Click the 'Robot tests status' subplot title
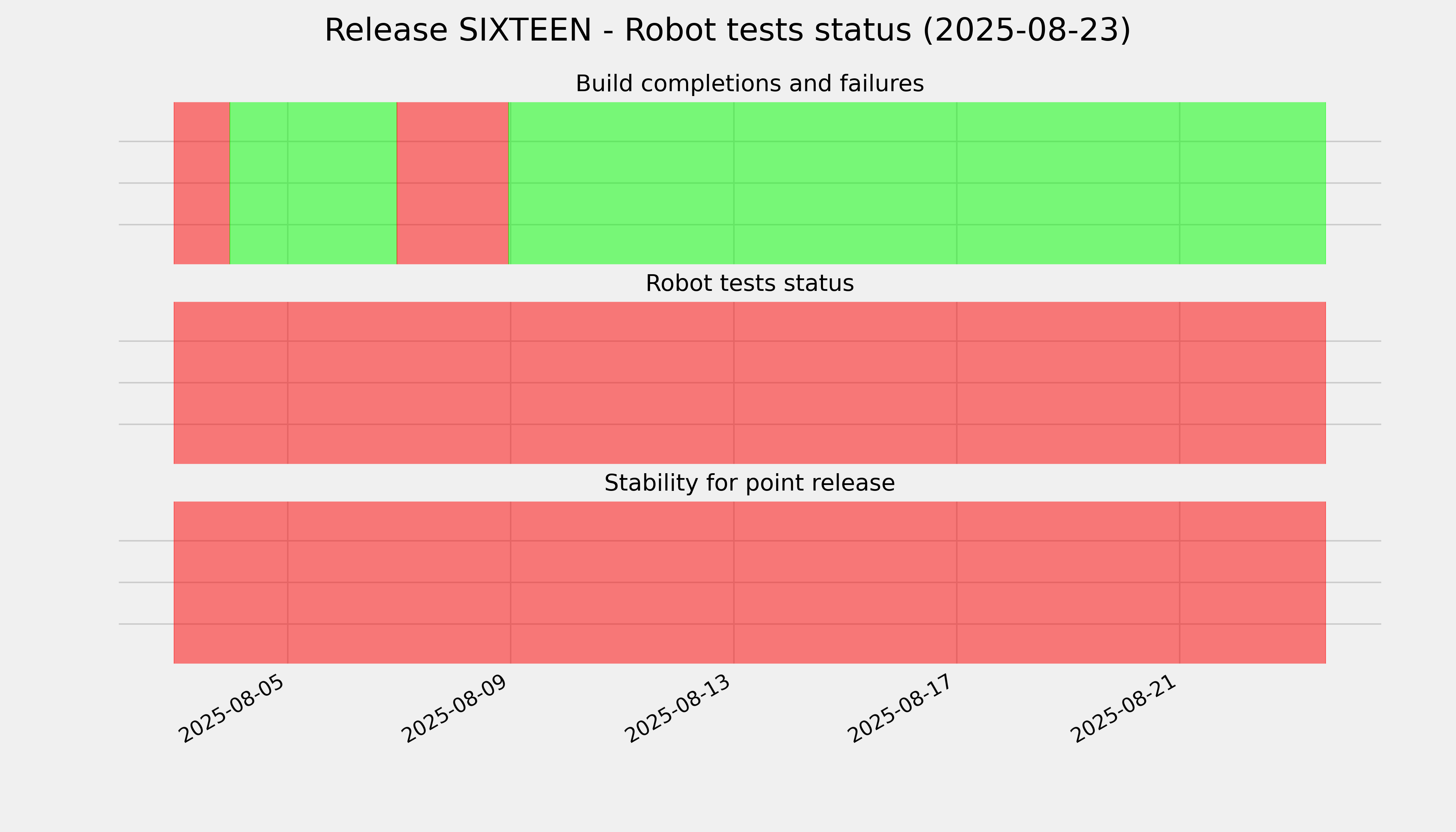Viewport: 1456px width, 832px height. 749,284
